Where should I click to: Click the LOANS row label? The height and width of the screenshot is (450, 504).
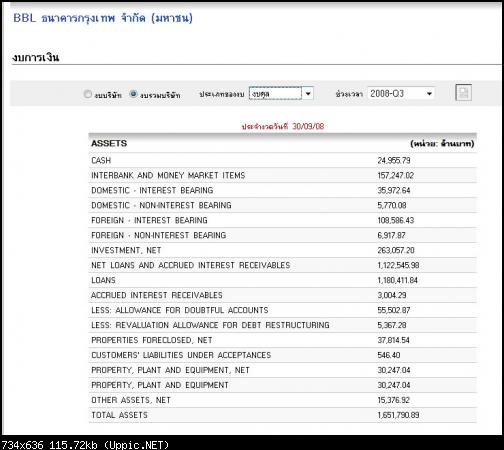[x=103, y=280]
